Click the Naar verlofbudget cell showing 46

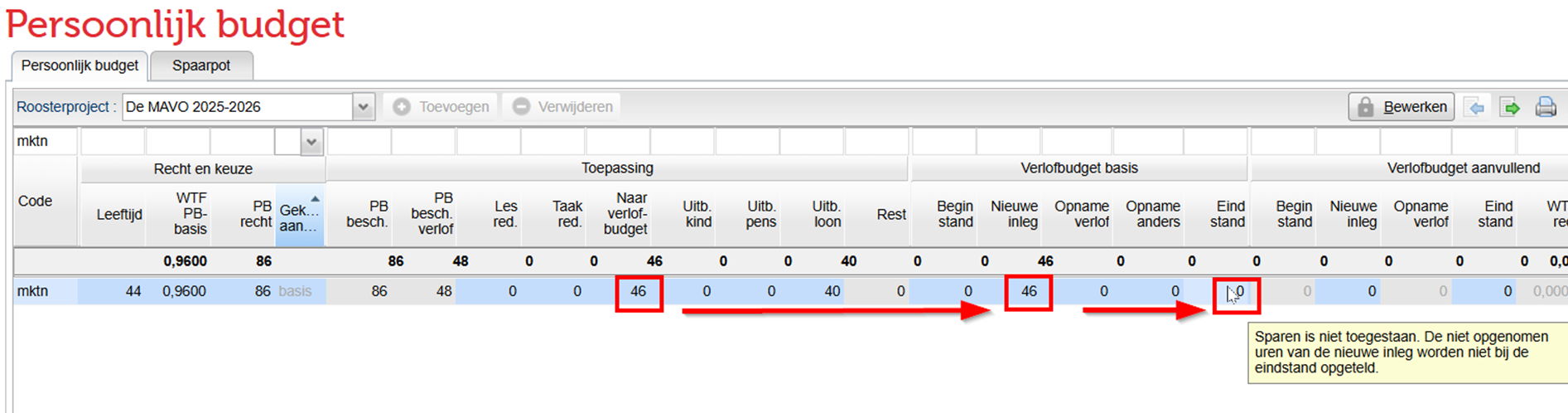(x=639, y=292)
